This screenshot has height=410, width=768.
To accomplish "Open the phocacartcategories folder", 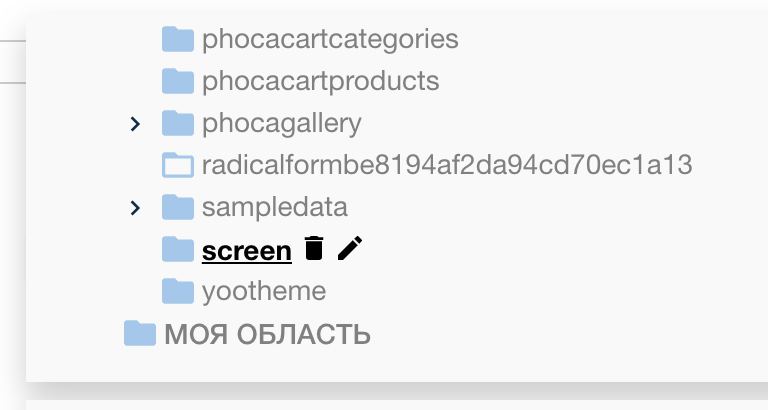I will (330, 40).
